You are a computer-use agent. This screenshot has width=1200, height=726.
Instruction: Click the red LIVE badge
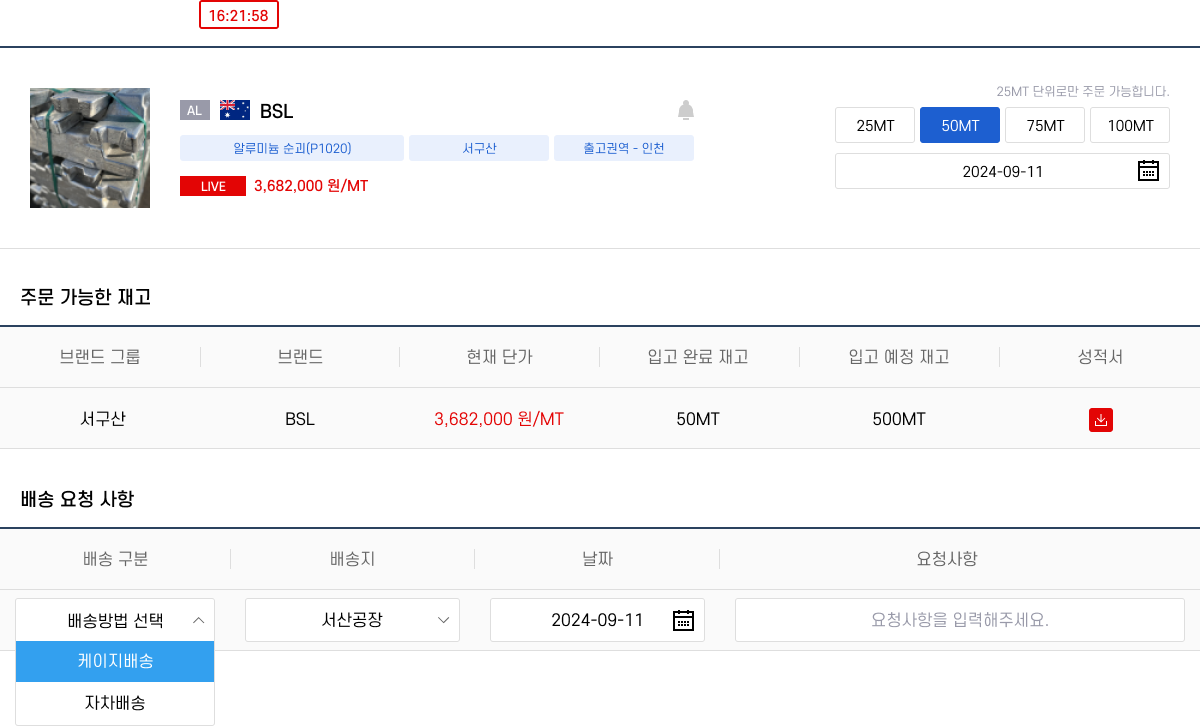pos(213,186)
